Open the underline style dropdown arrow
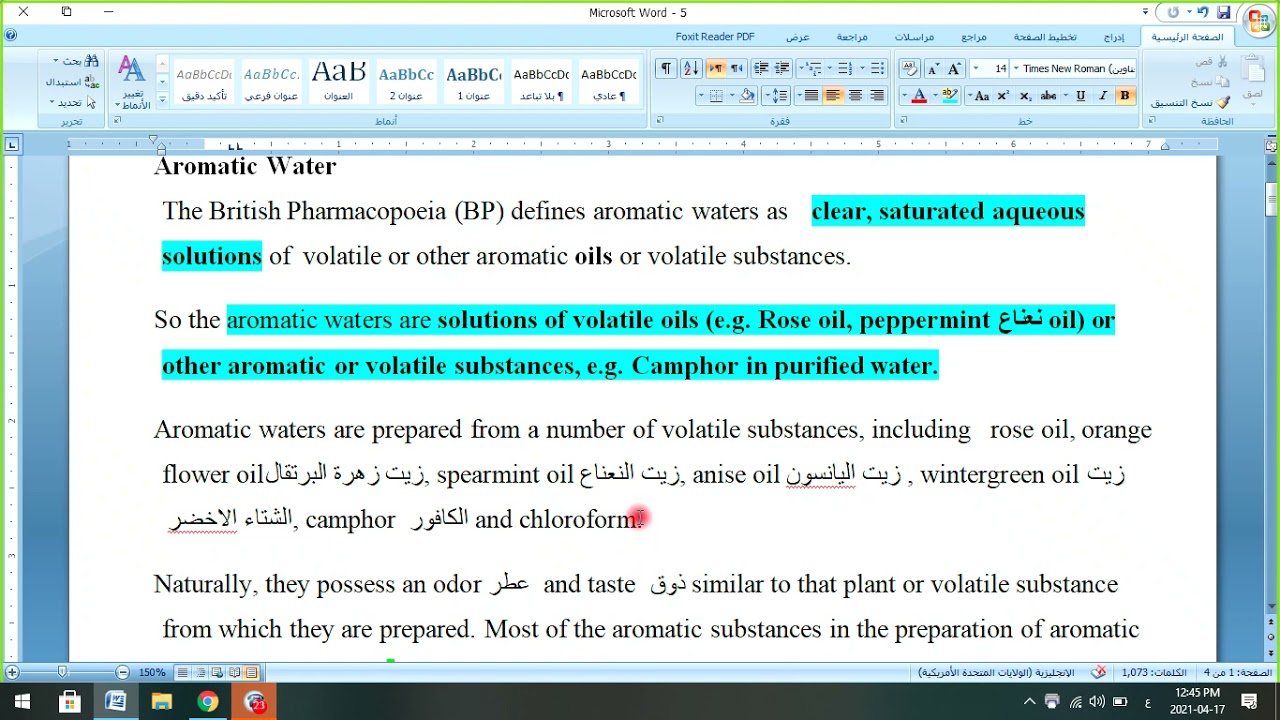The width and height of the screenshot is (1280, 720). [1065, 96]
